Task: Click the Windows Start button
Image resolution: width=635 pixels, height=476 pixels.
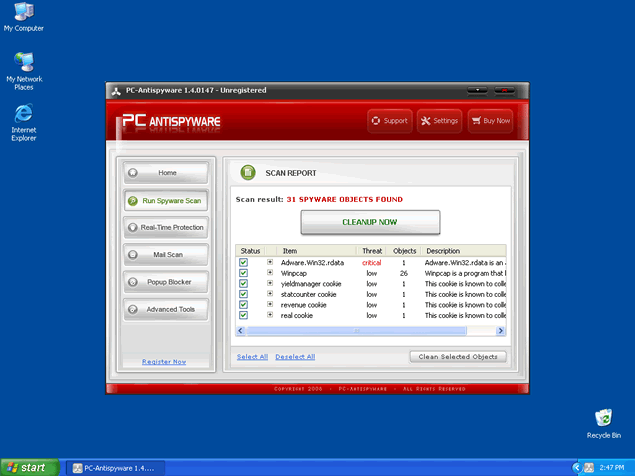Action: click(x=28, y=467)
